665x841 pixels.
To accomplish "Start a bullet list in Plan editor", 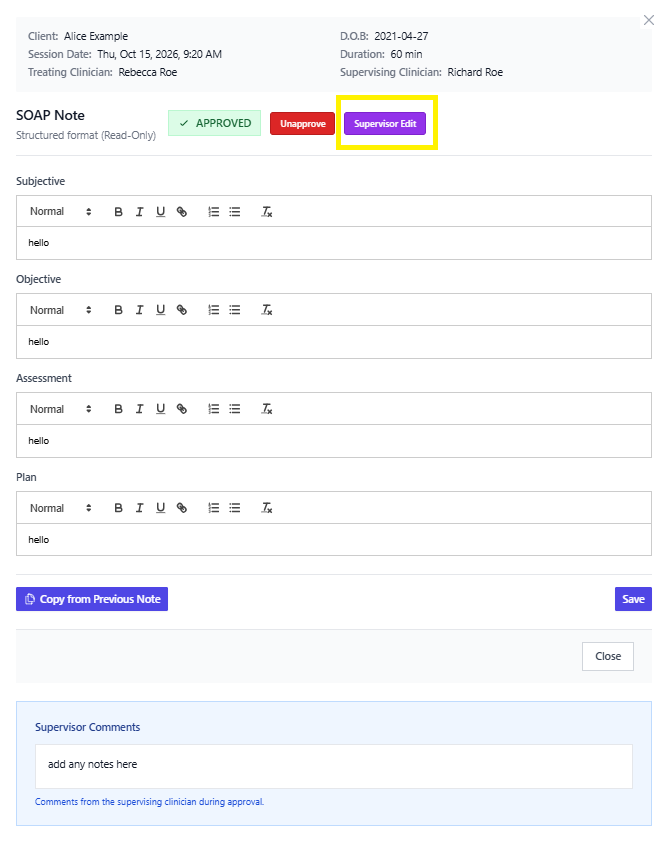I will click(234, 508).
